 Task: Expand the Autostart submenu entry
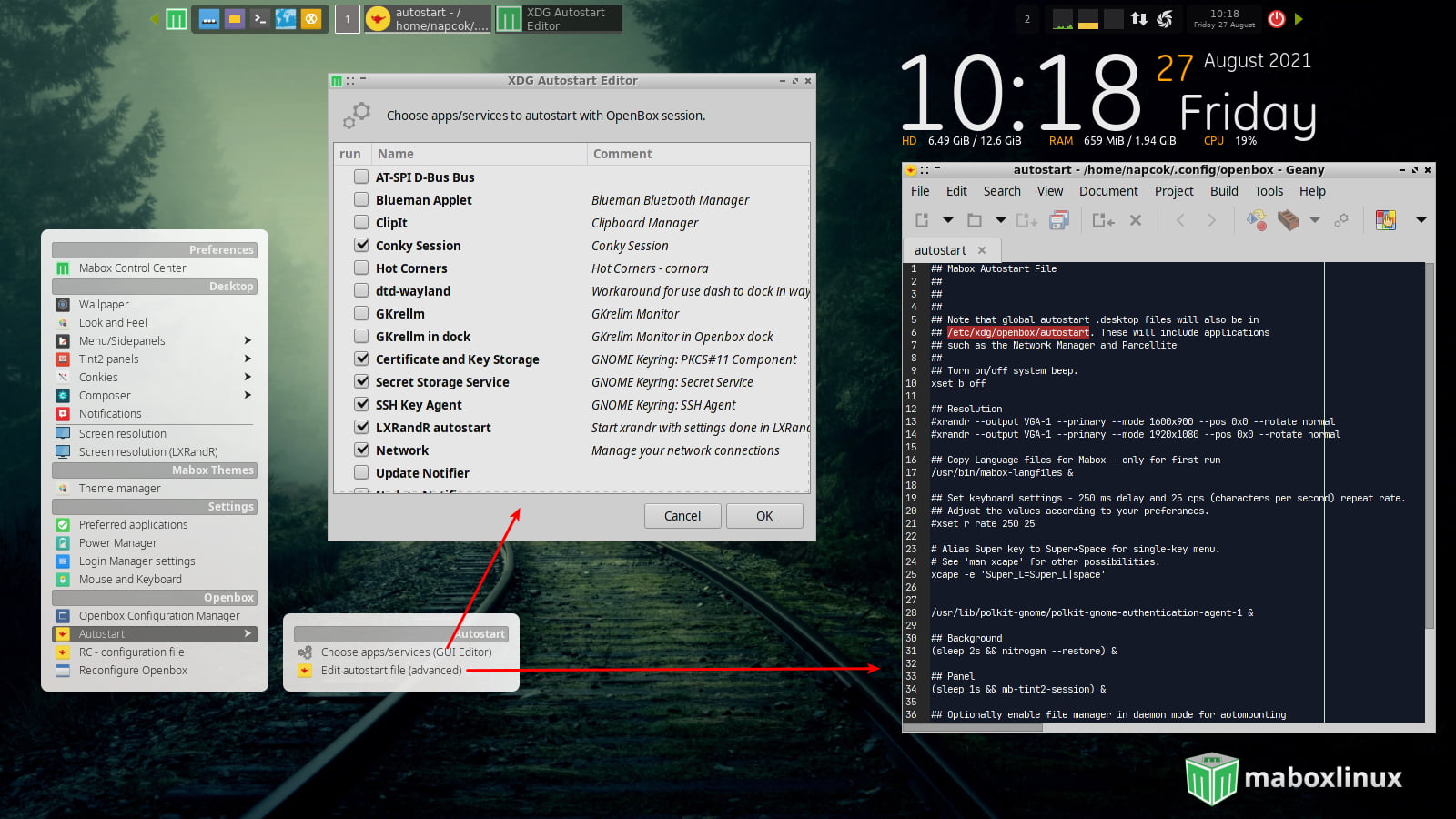(155, 634)
